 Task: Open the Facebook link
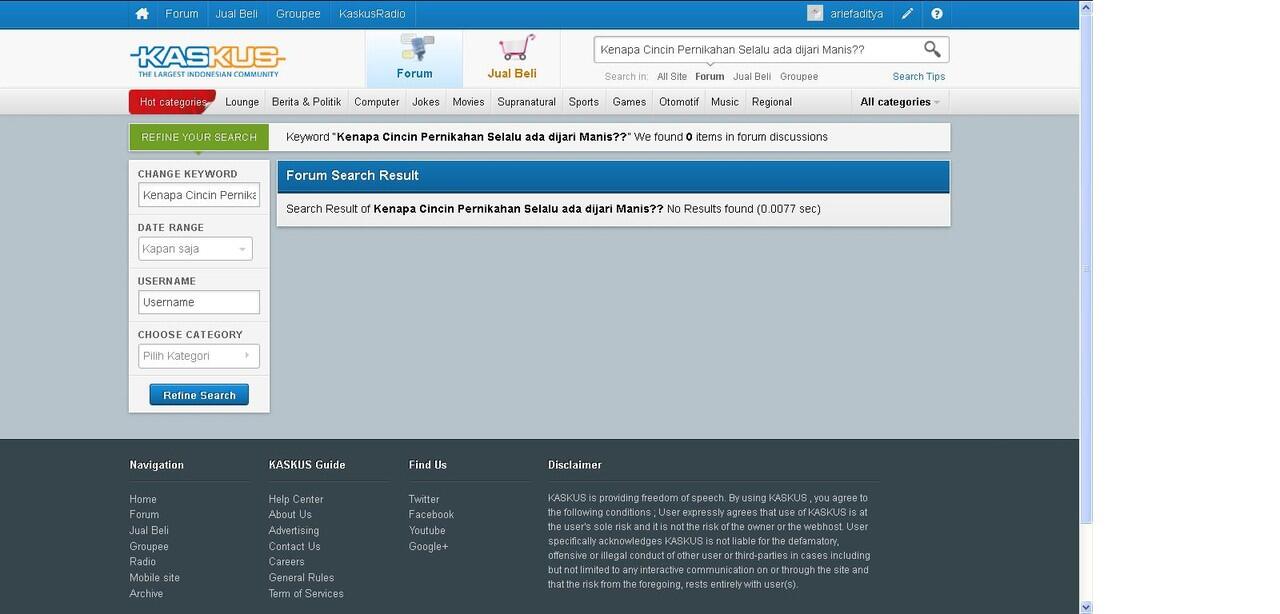[431, 515]
